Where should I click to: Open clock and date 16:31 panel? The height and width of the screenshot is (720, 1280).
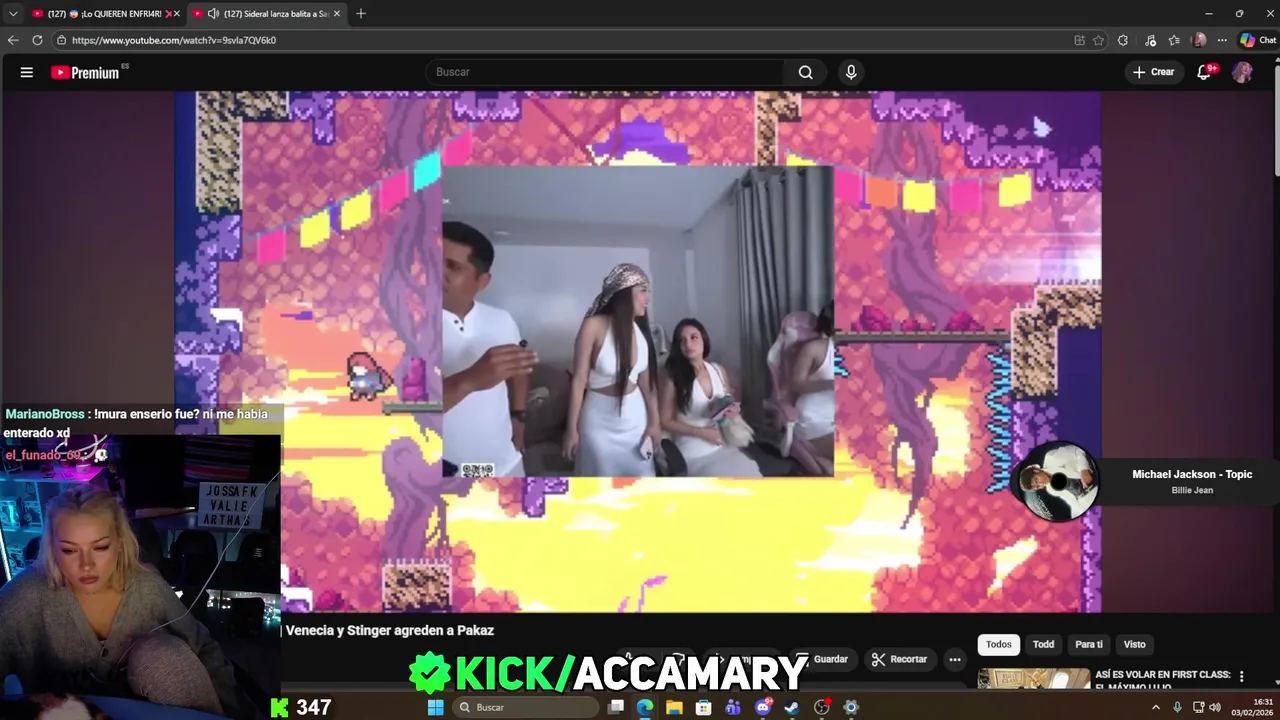click(1251, 707)
